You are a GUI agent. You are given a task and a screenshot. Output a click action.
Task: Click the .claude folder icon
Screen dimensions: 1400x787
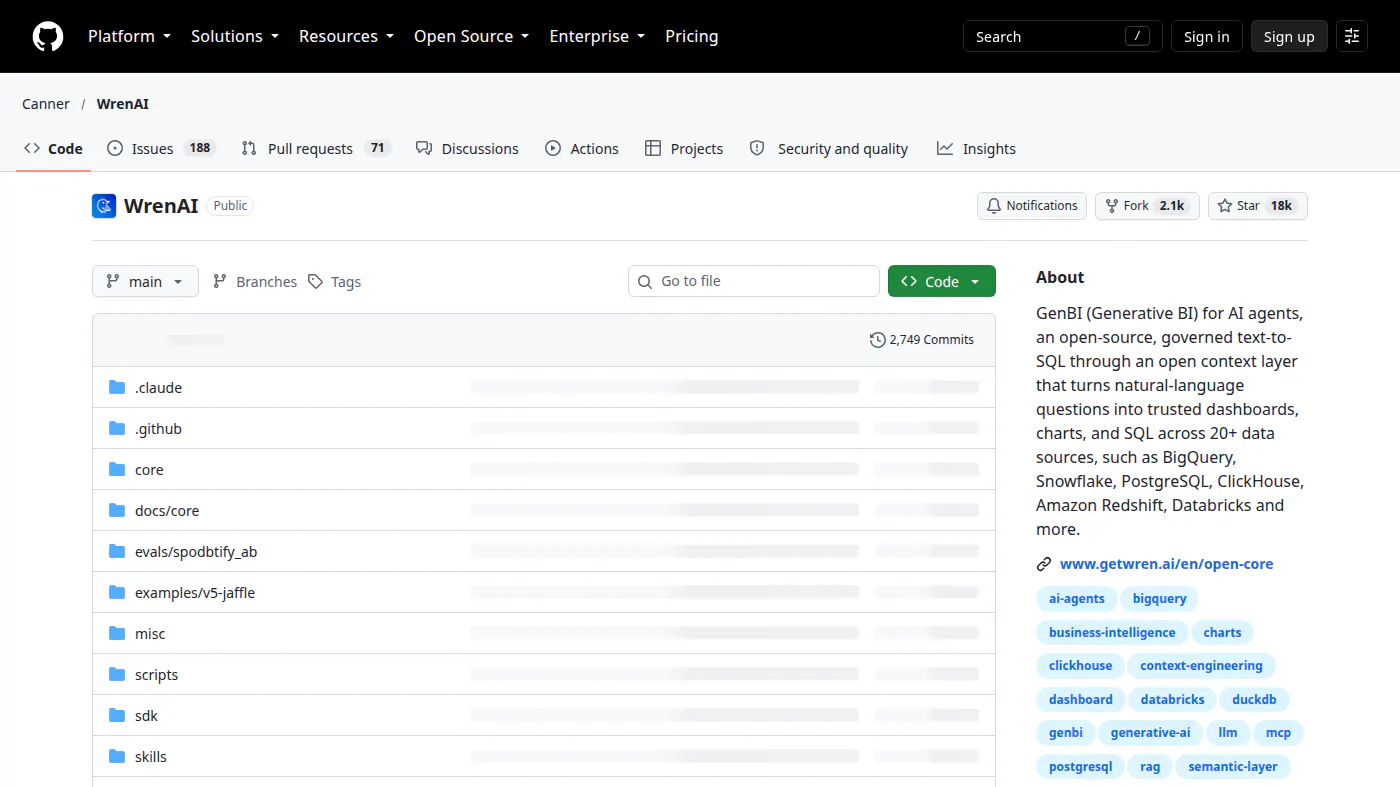pyautogui.click(x=117, y=387)
